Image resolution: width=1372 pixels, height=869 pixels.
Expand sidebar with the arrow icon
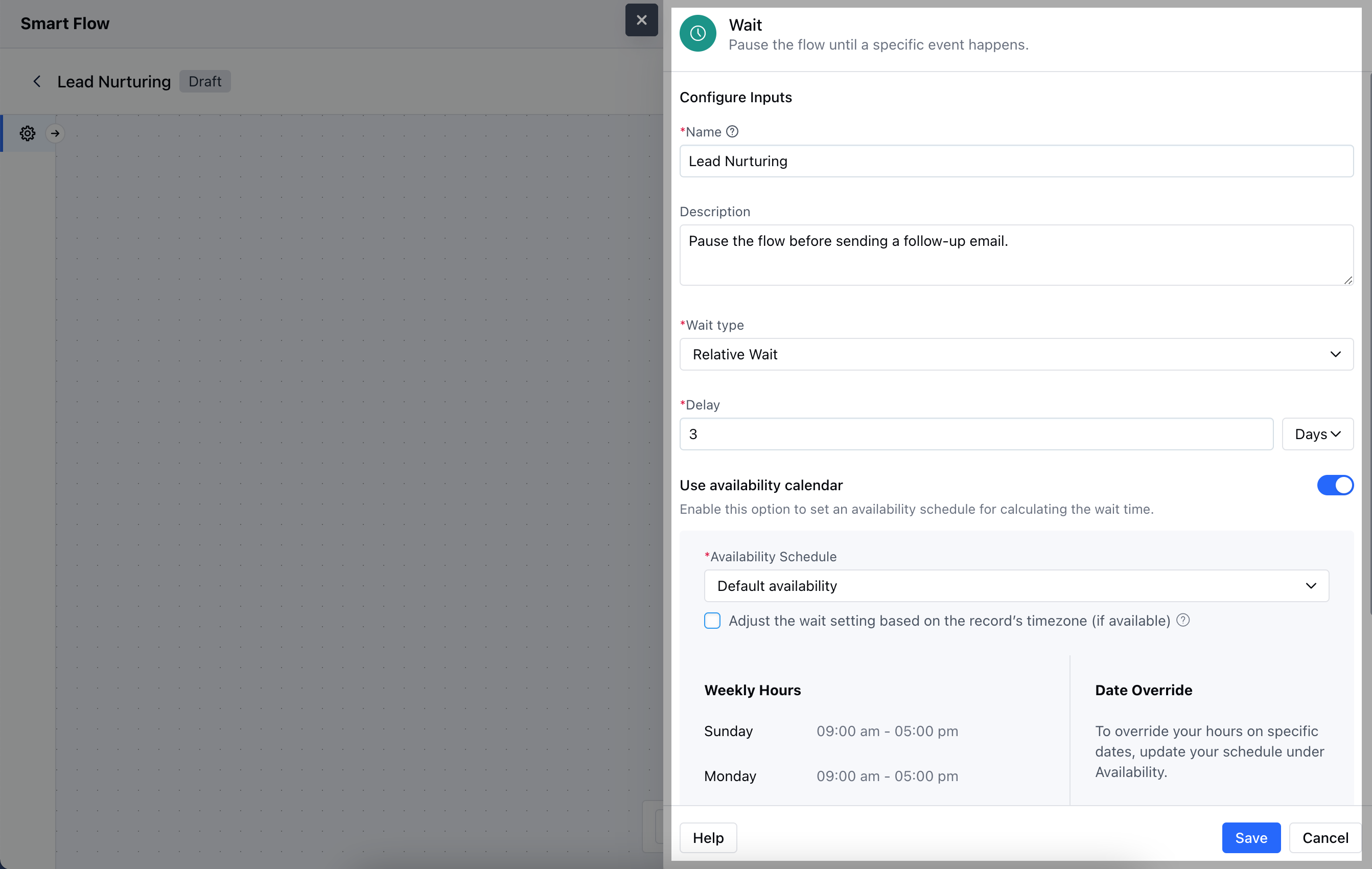[55, 133]
